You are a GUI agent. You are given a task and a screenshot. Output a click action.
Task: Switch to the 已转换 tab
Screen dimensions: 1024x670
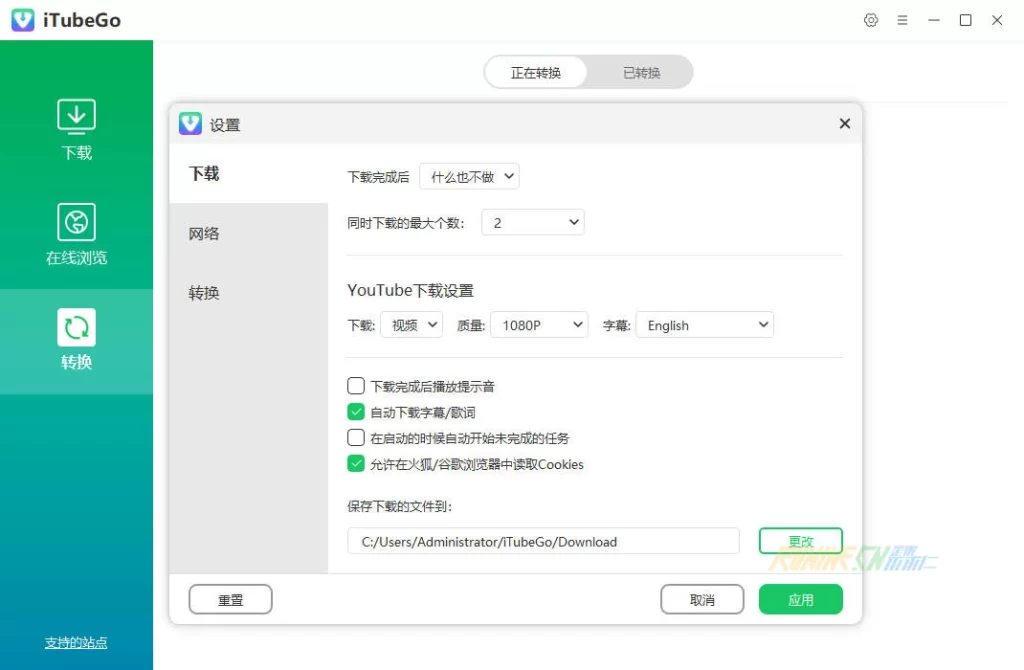641,73
